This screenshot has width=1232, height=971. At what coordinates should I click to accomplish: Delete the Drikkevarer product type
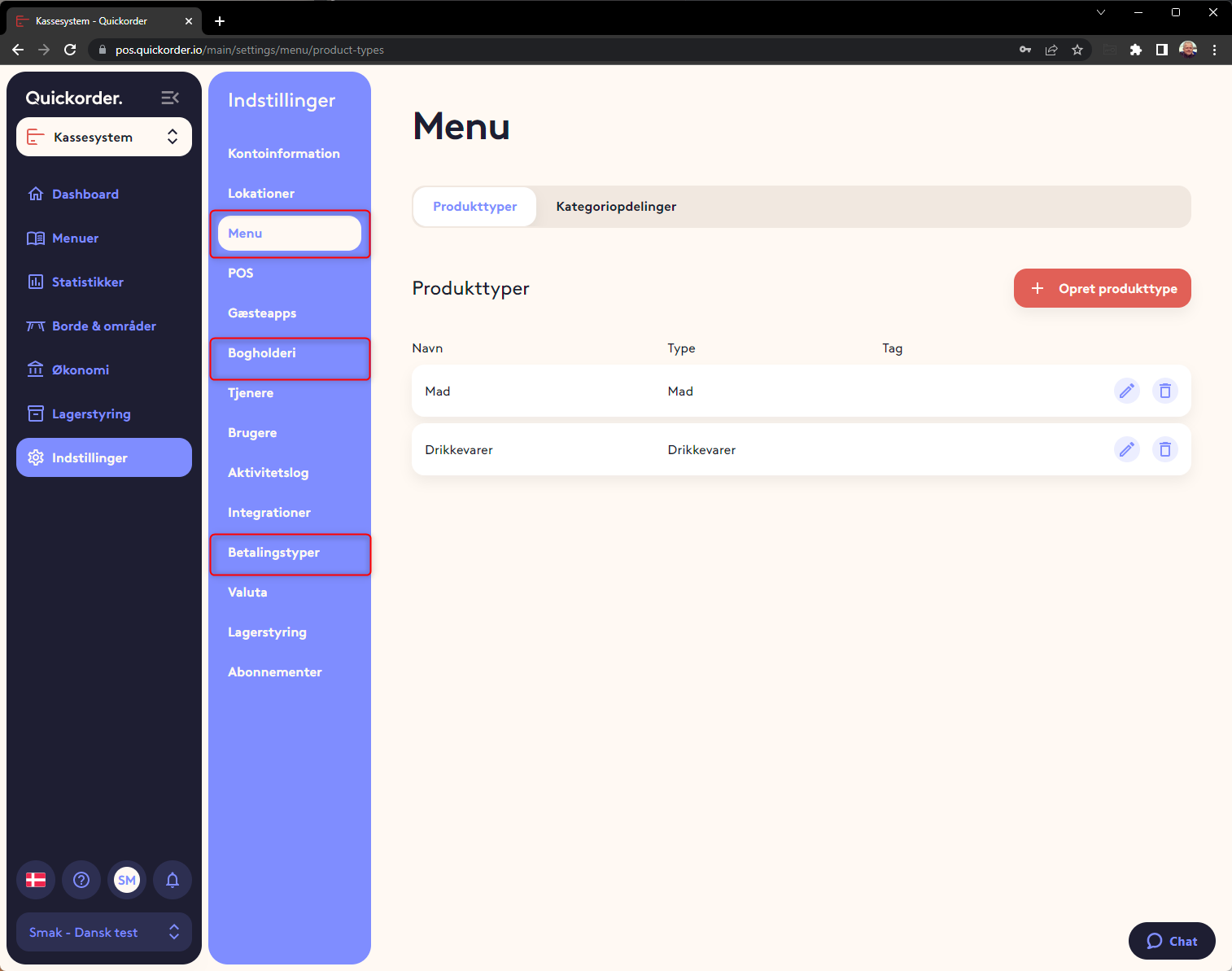[1165, 449]
